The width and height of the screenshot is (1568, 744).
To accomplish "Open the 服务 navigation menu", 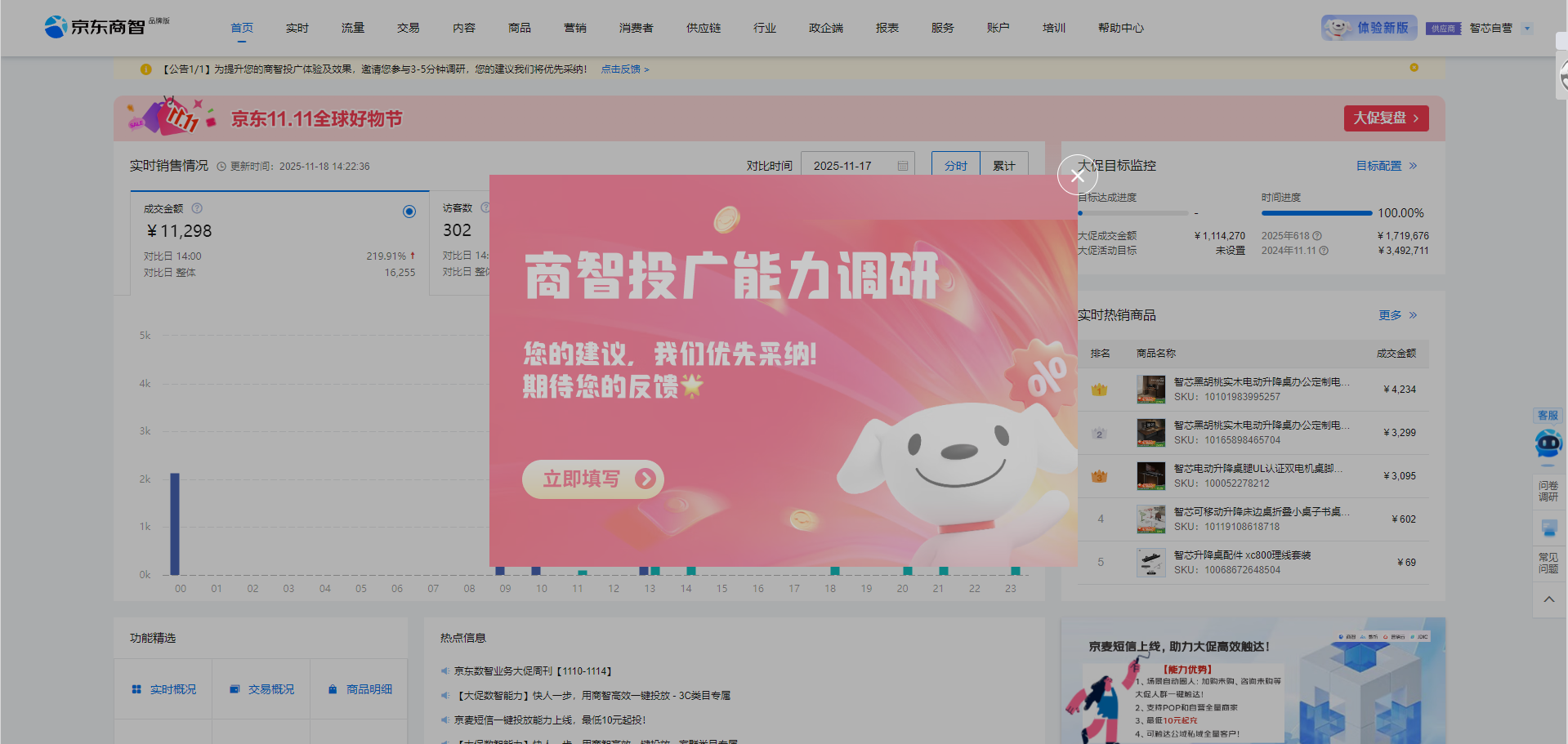I will click(943, 28).
